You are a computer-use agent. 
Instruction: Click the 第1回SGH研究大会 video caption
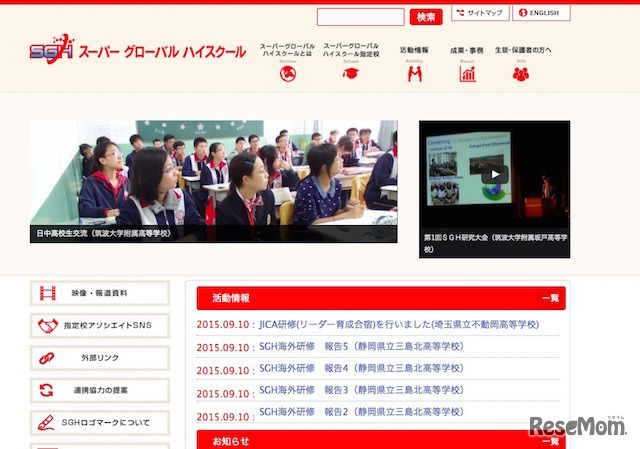tap(495, 243)
